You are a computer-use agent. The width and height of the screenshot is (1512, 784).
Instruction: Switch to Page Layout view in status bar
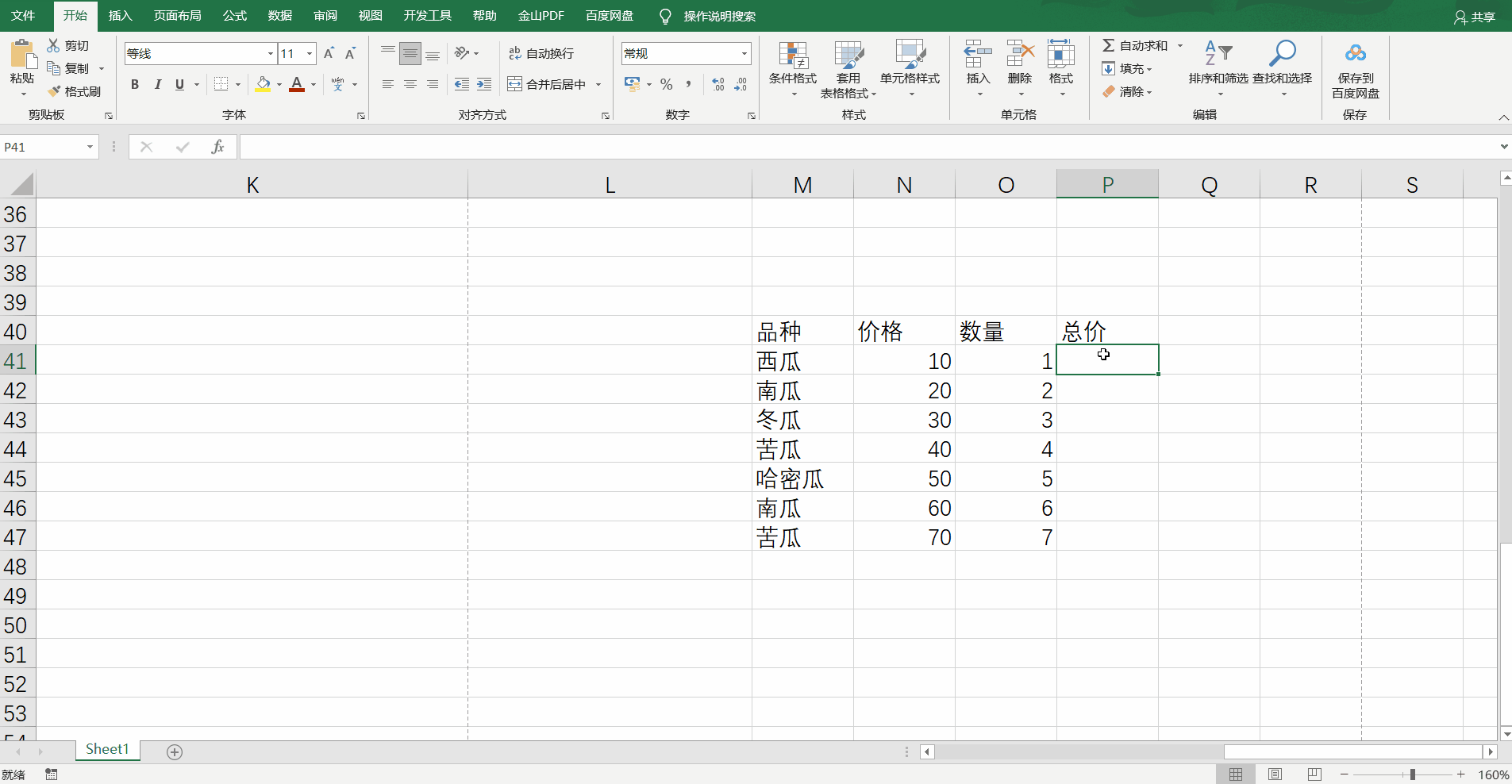click(x=1275, y=774)
